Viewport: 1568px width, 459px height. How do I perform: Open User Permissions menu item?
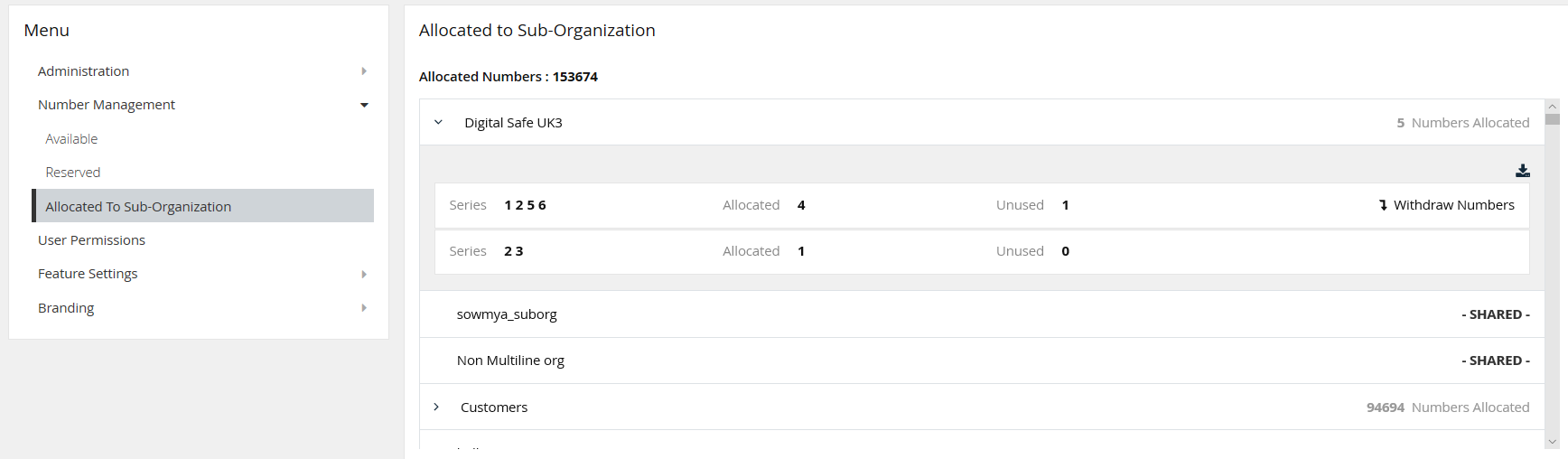[91, 240]
